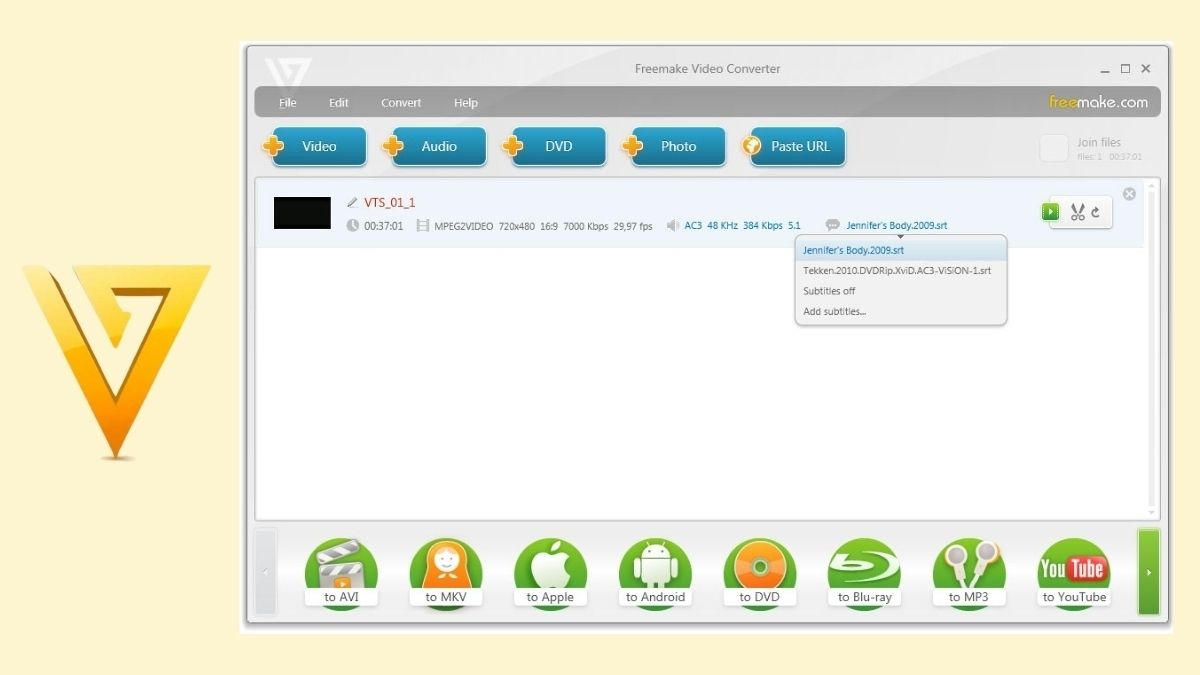This screenshot has width=1200, height=675.
Task: Select the scissors icon to cut the video
Action: pyautogui.click(x=1078, y=211)
